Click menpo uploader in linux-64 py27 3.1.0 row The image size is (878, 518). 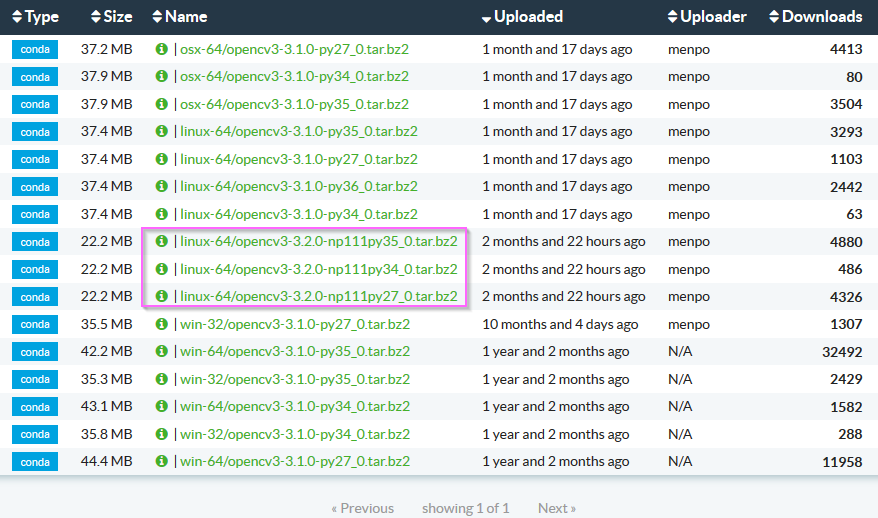[689, 159]
